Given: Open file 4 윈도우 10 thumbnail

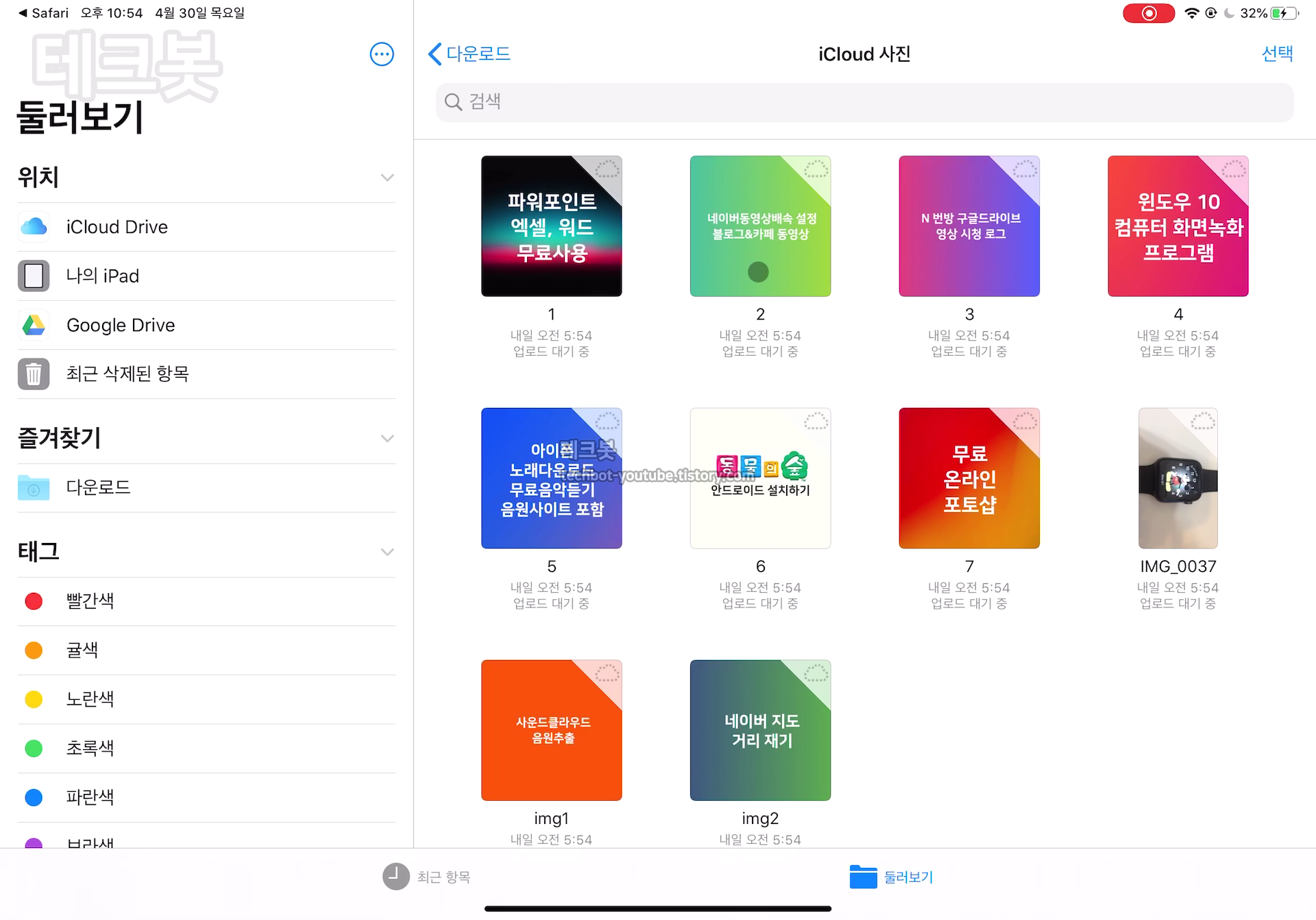Looking at the screenshot, I should 1178,226.
